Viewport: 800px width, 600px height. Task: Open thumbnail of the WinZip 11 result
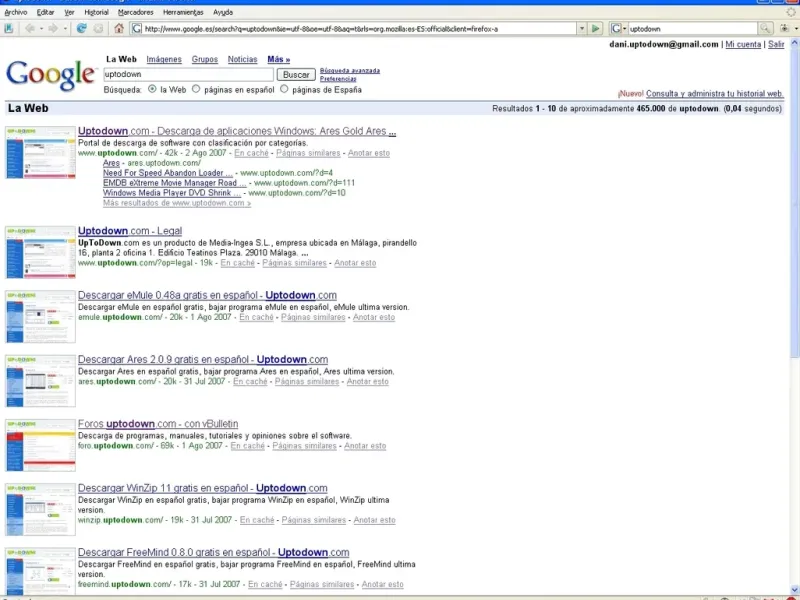click(x=41, y=509)
